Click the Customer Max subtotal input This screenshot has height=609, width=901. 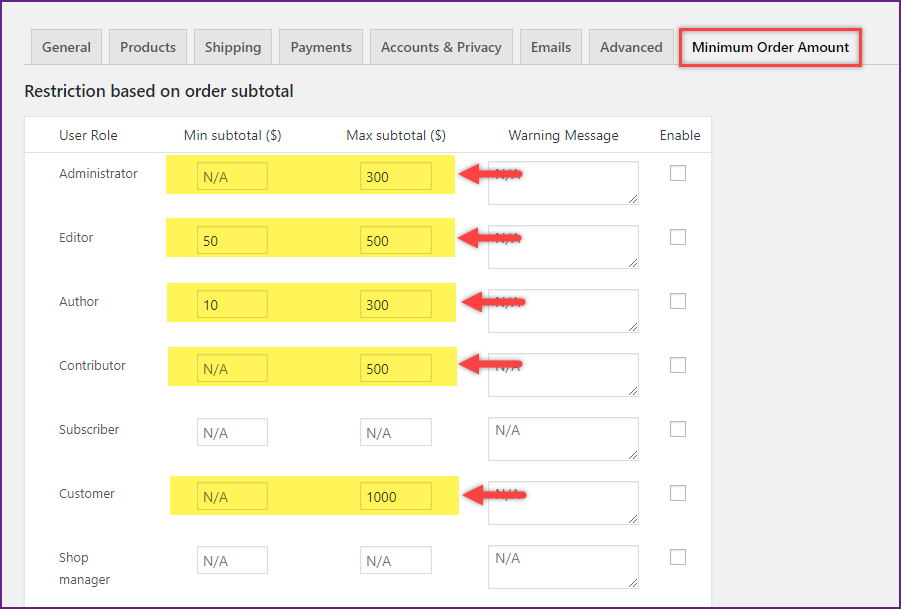coord(396,497)
